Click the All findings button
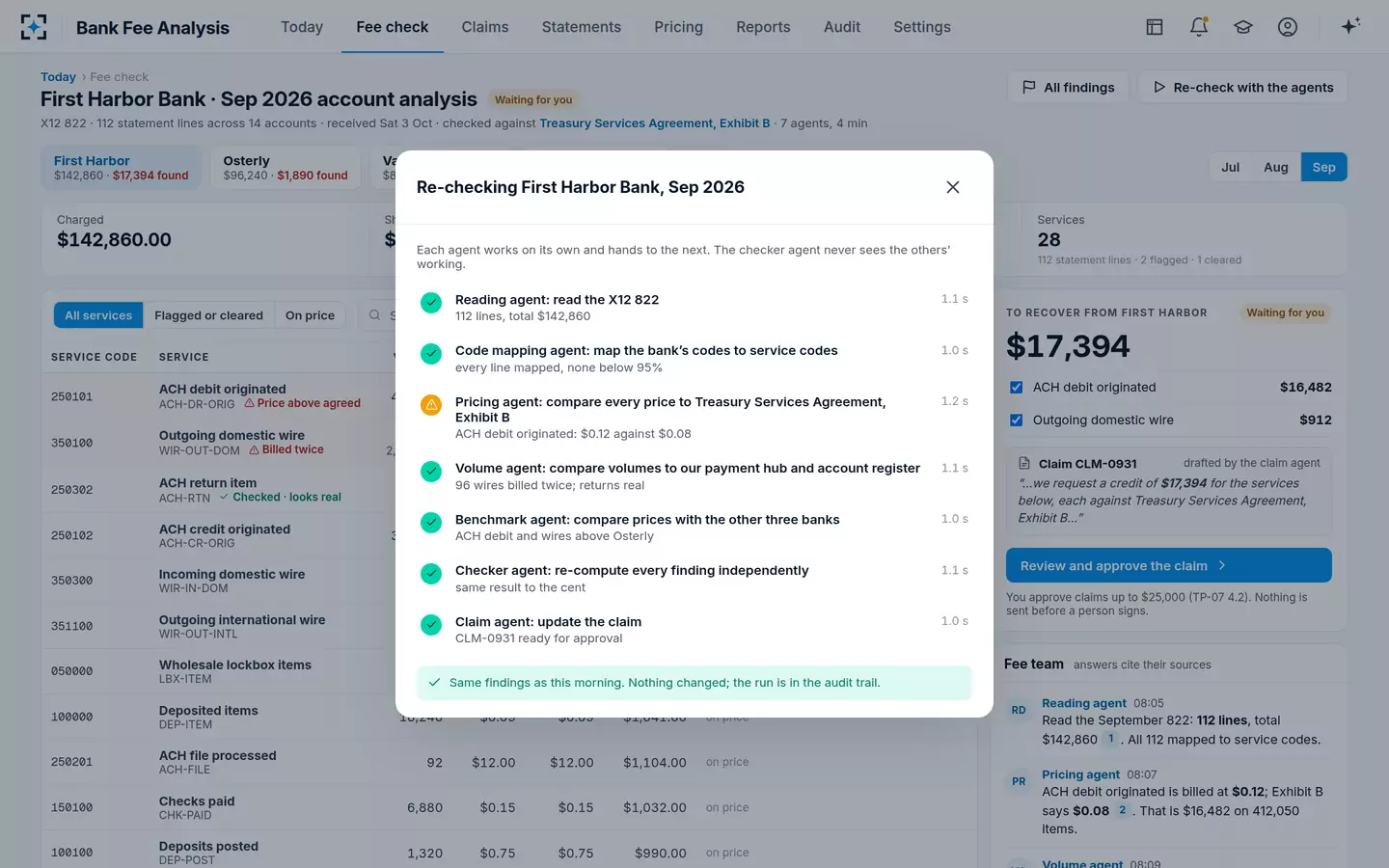 1069,87
